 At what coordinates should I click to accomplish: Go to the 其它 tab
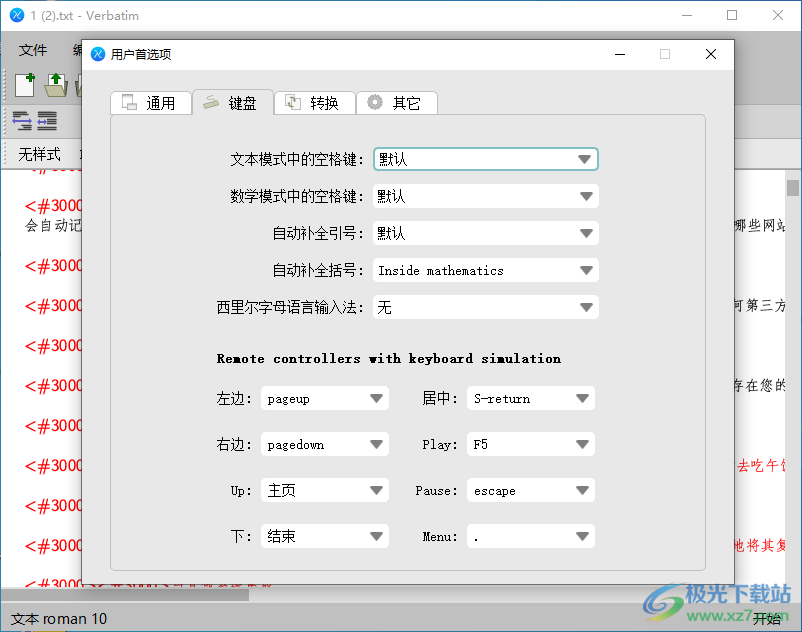pos(396,103)
